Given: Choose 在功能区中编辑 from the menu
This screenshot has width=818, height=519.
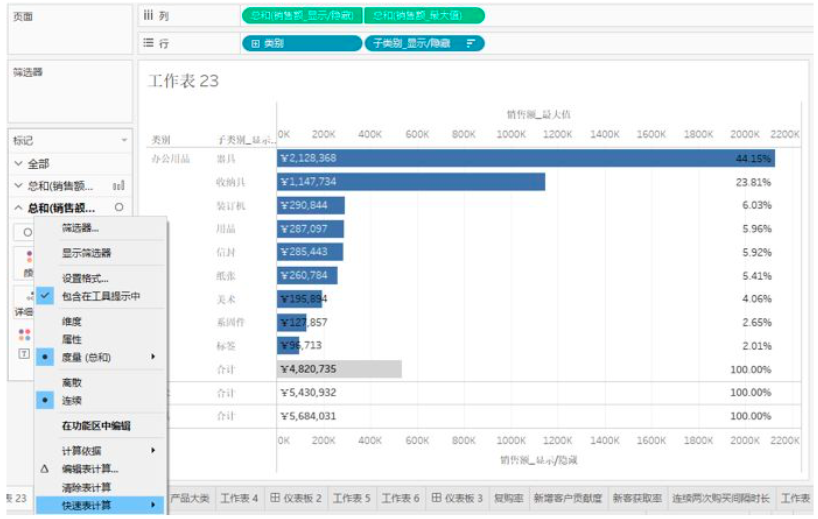Looking at the screenshot, I should tap(96, 426).
